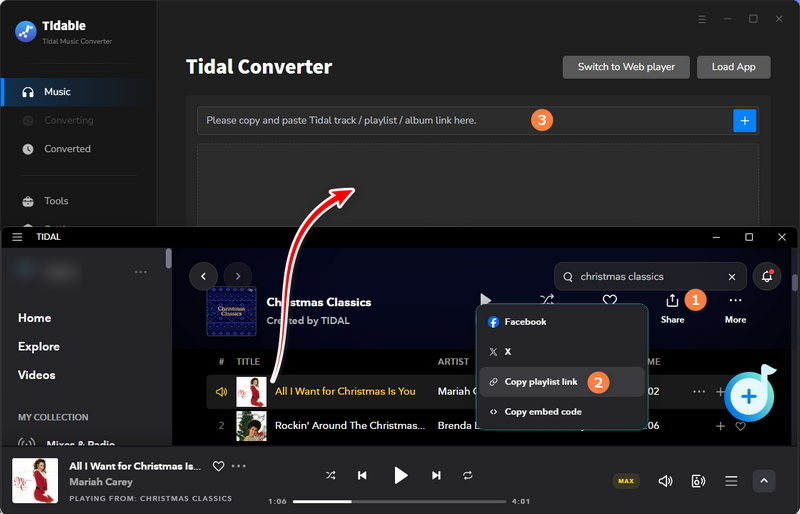Select Copy embed code

[563, 412]
